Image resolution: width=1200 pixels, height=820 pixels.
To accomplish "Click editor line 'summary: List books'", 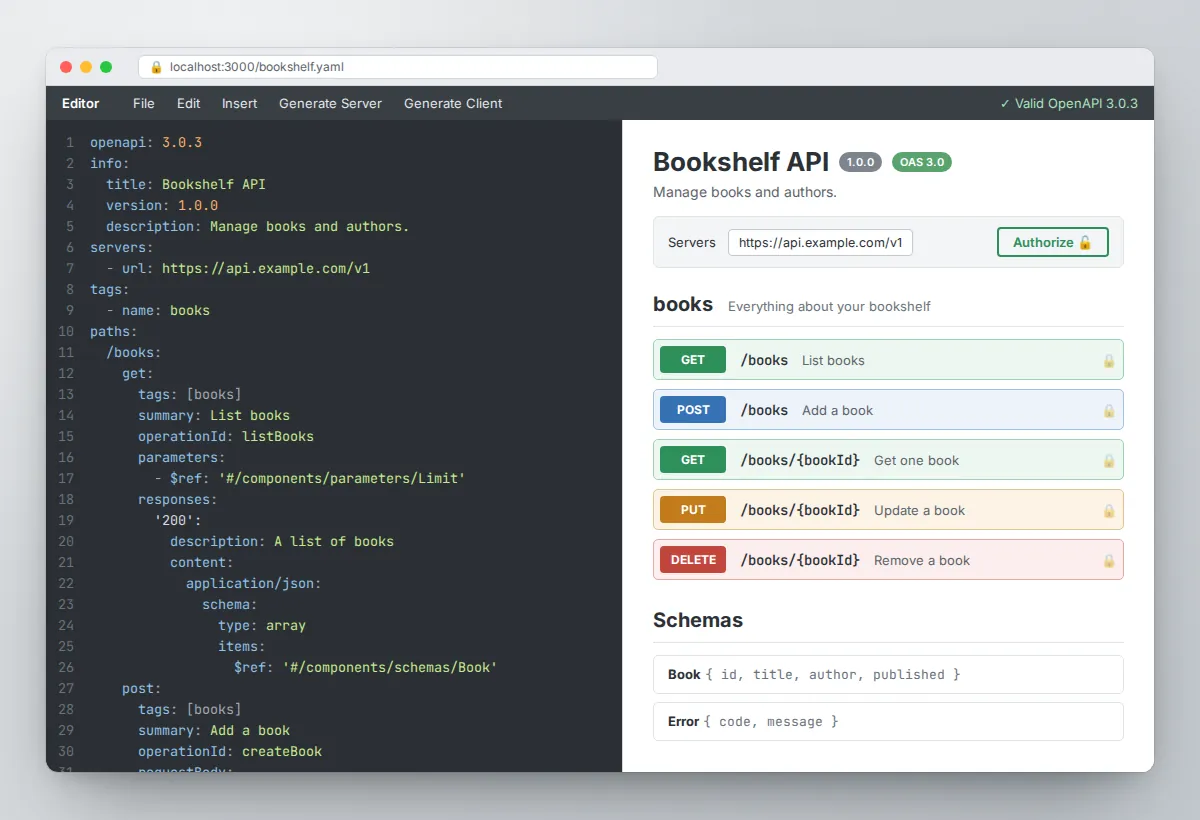I will click(214, 415).
